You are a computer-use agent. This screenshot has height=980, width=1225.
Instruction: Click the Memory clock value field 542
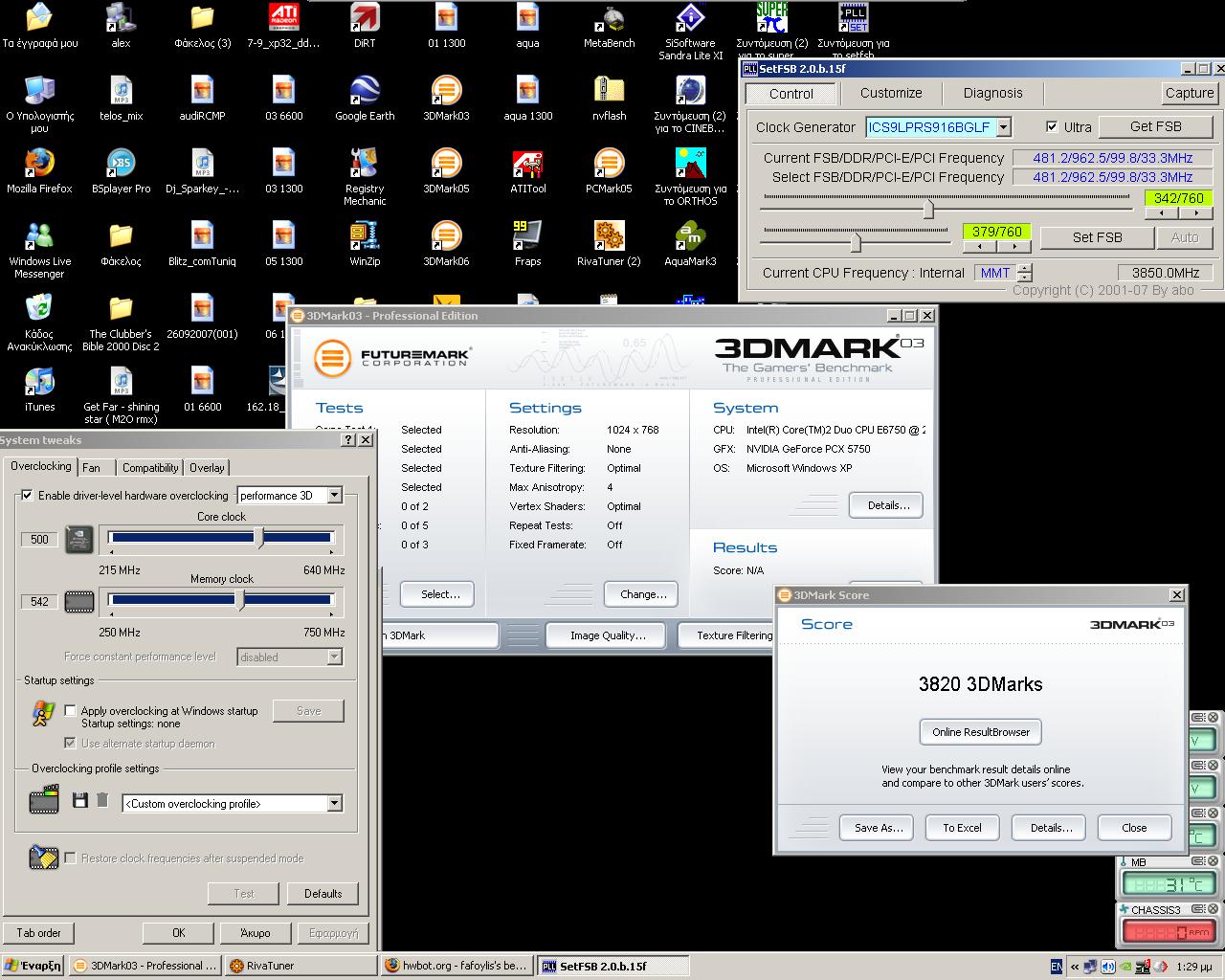(39, 601)
